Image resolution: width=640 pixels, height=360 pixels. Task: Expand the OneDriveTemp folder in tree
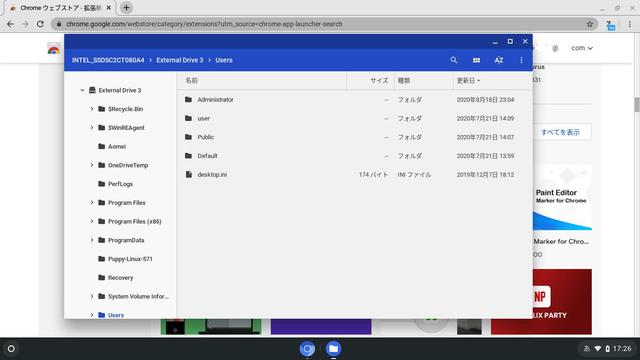(92, 165)
